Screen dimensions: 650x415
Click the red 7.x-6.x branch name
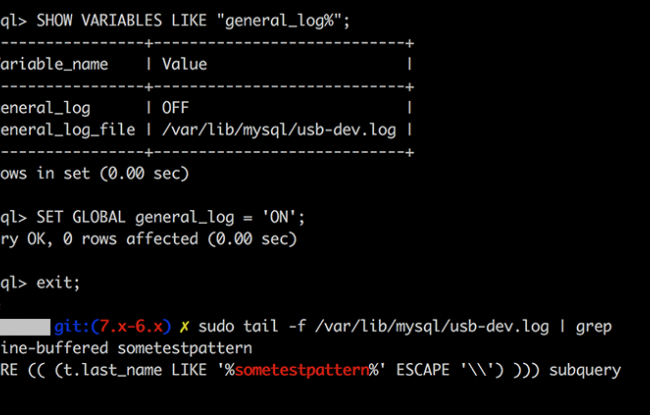[x=131, y=327]
